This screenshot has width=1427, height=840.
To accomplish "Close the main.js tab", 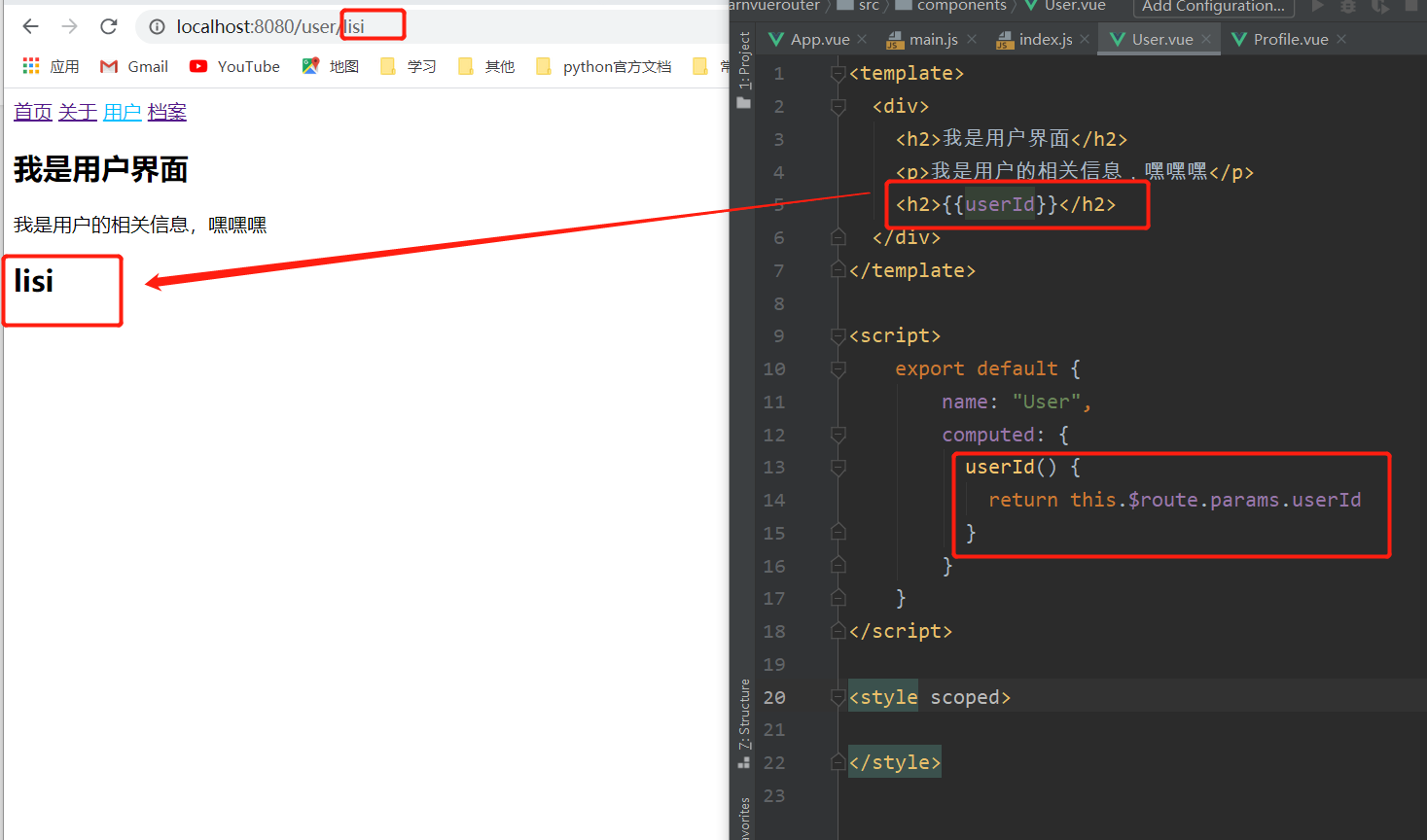I will click(x=972, y=39).
